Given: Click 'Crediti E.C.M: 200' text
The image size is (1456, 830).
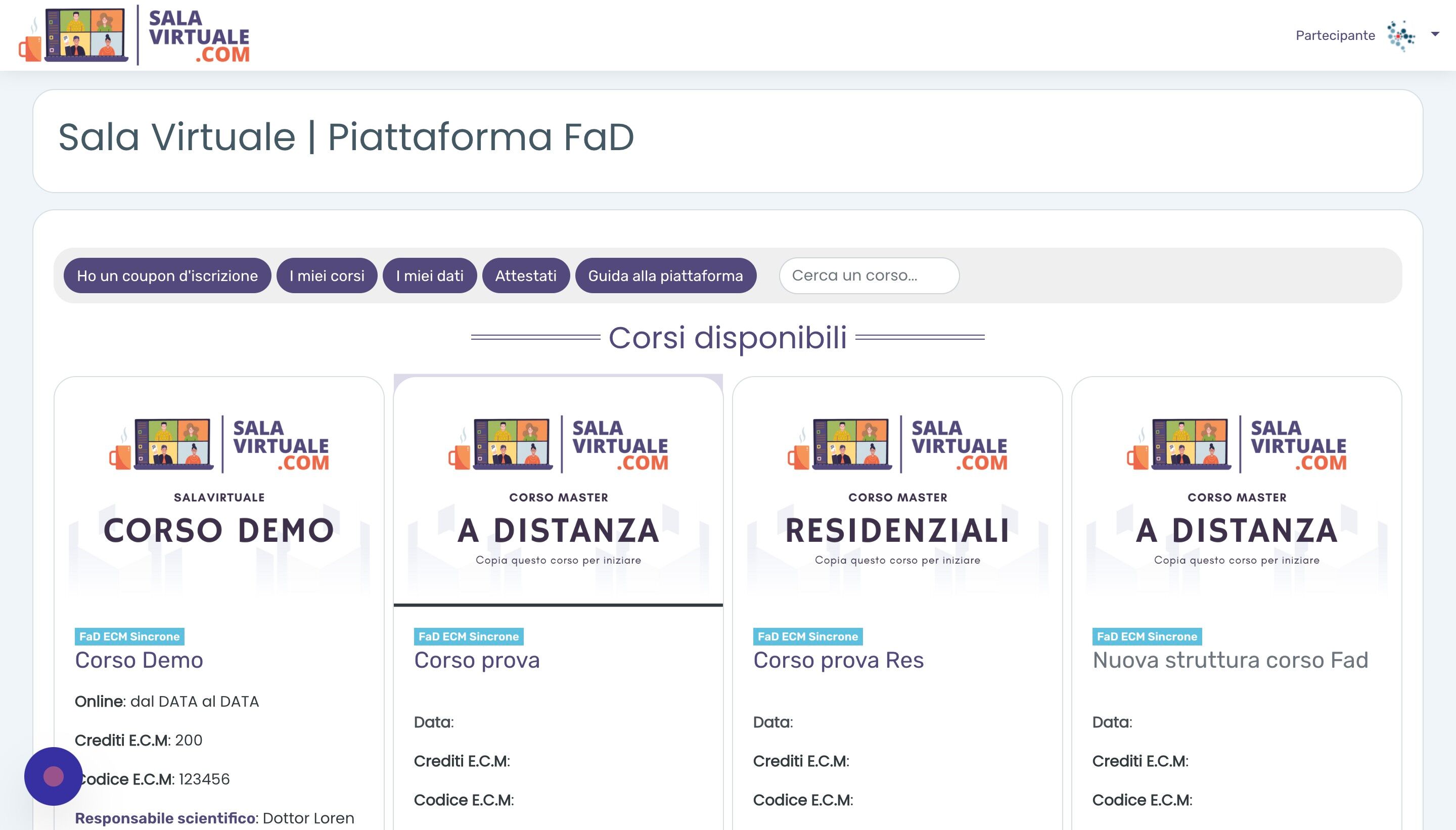Looking at the screenshot, I should pos(139,740).
